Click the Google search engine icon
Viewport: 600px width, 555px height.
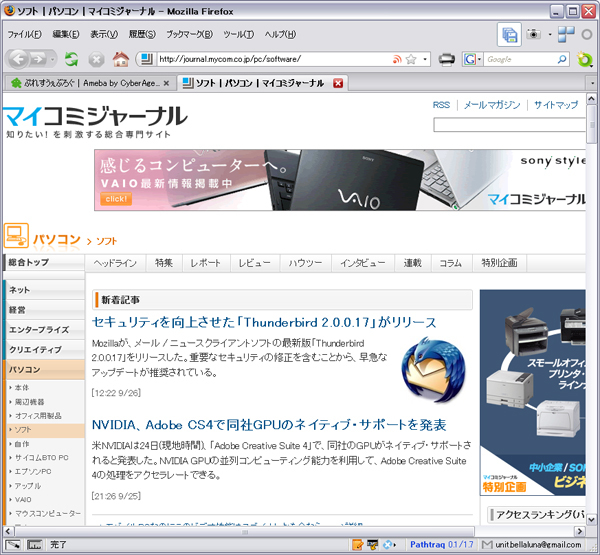(x=470, y=59)
